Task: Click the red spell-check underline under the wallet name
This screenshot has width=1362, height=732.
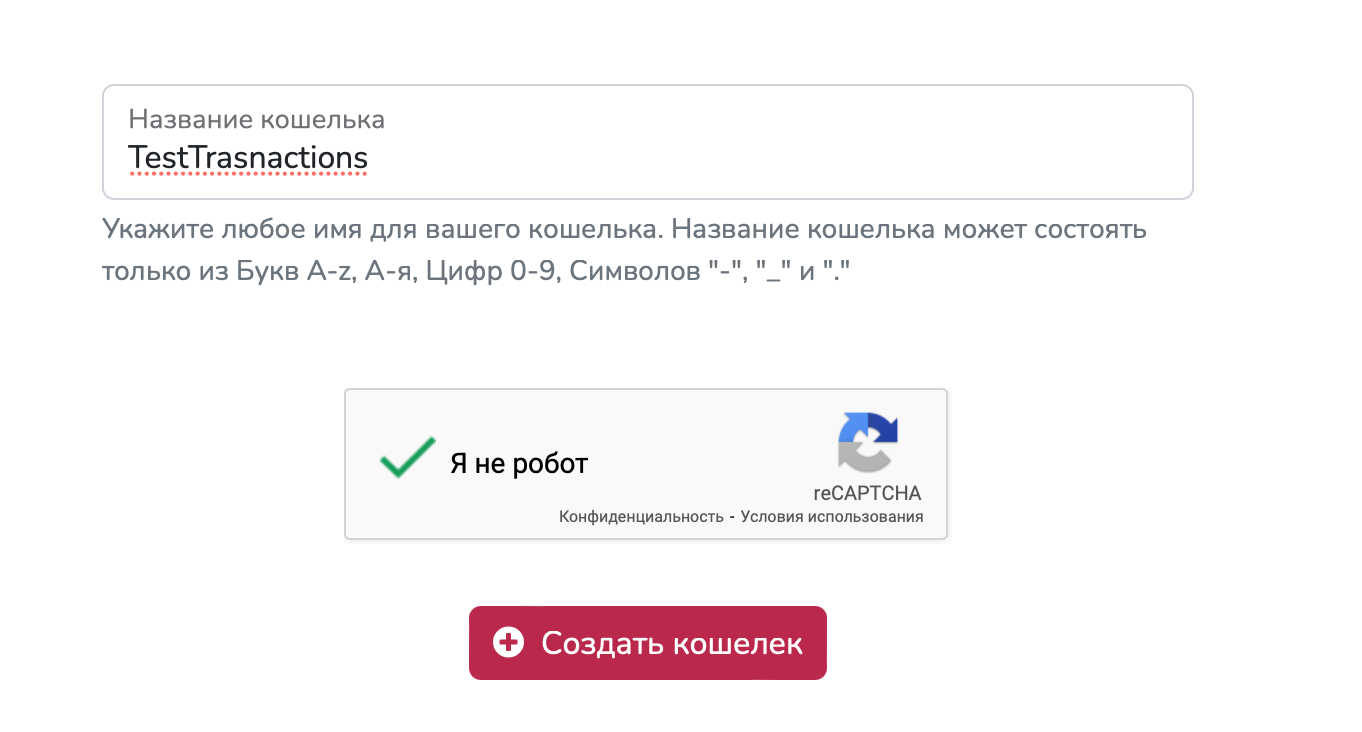Action: point(248,174)
